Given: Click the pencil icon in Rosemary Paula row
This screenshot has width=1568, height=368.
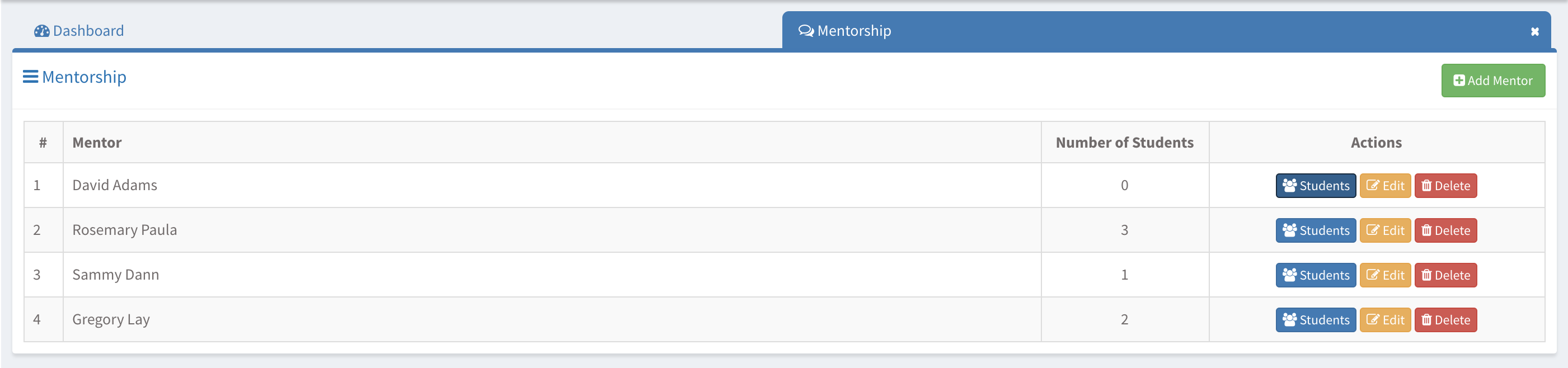Looking at the screenshot, I should [1373, 230].
